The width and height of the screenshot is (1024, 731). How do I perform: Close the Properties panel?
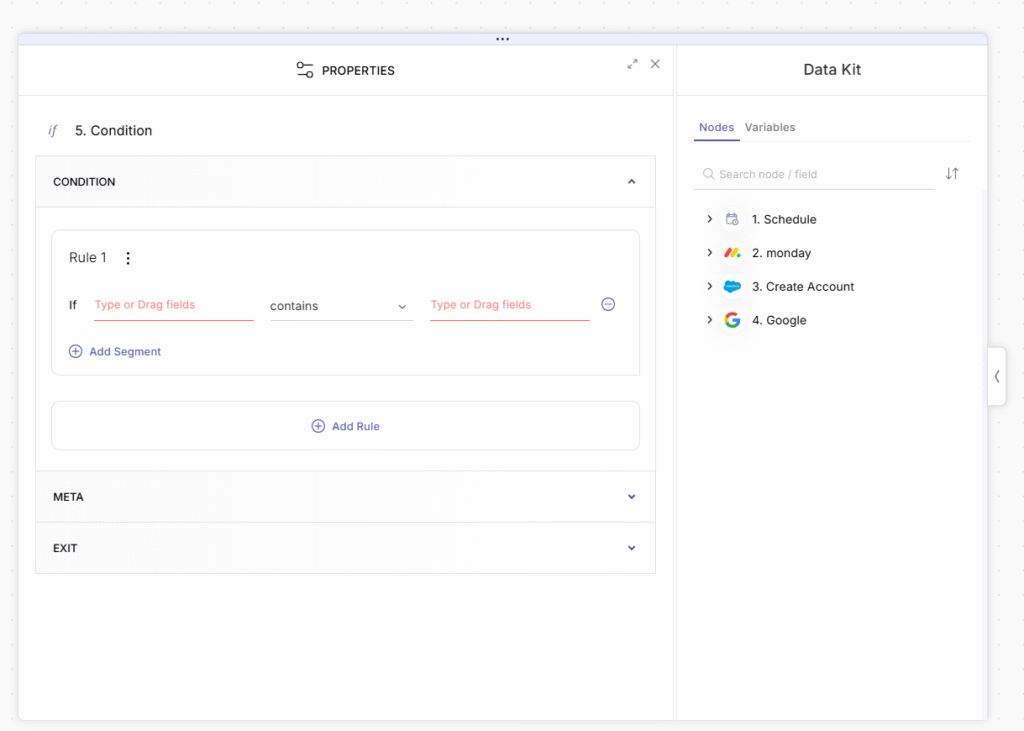point(655,64)
